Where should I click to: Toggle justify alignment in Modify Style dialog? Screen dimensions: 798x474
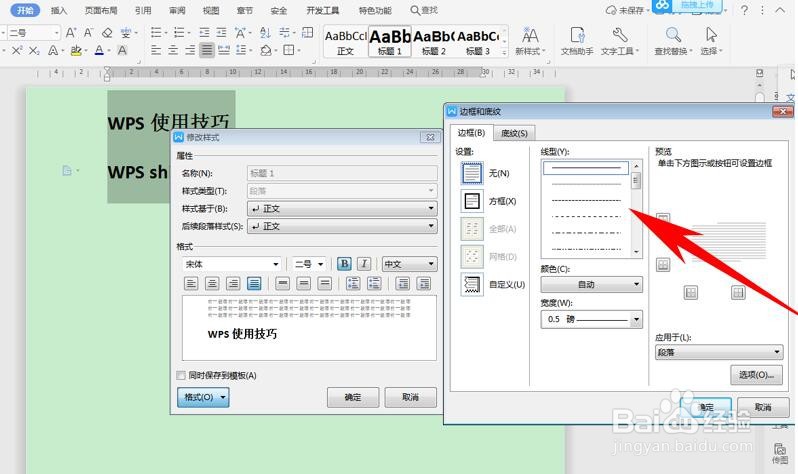[x=254, y=284]
